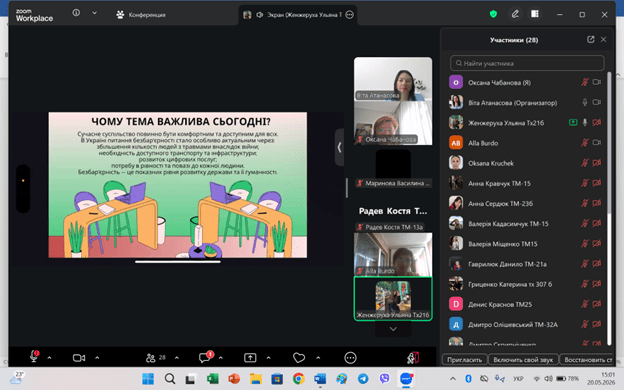Open reactions heart icon
Image resolution: width=624 pixels, height=390 pixels.
click(x=299, y=358)
